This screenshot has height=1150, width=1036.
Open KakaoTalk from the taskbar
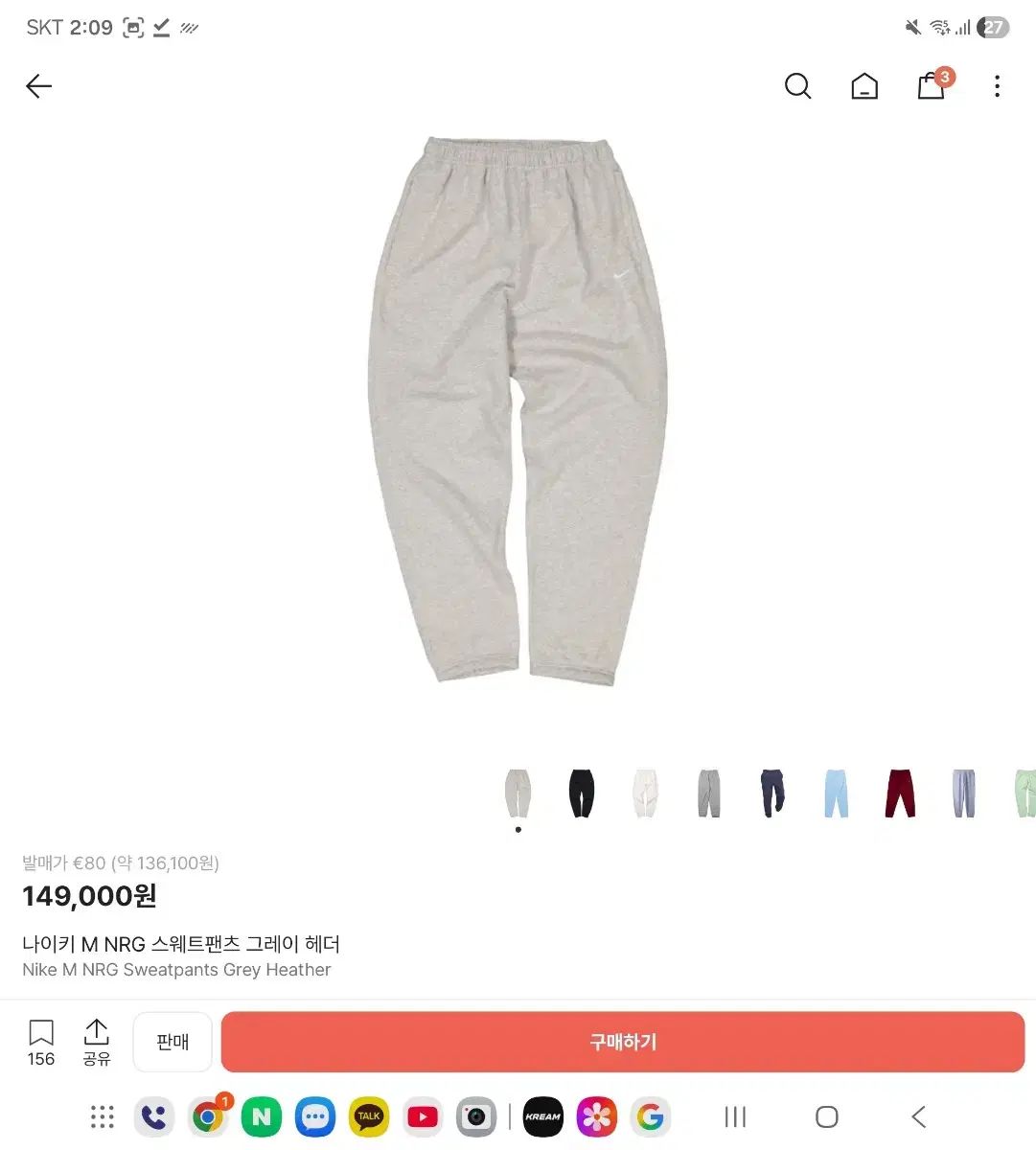pos(369,1116)
